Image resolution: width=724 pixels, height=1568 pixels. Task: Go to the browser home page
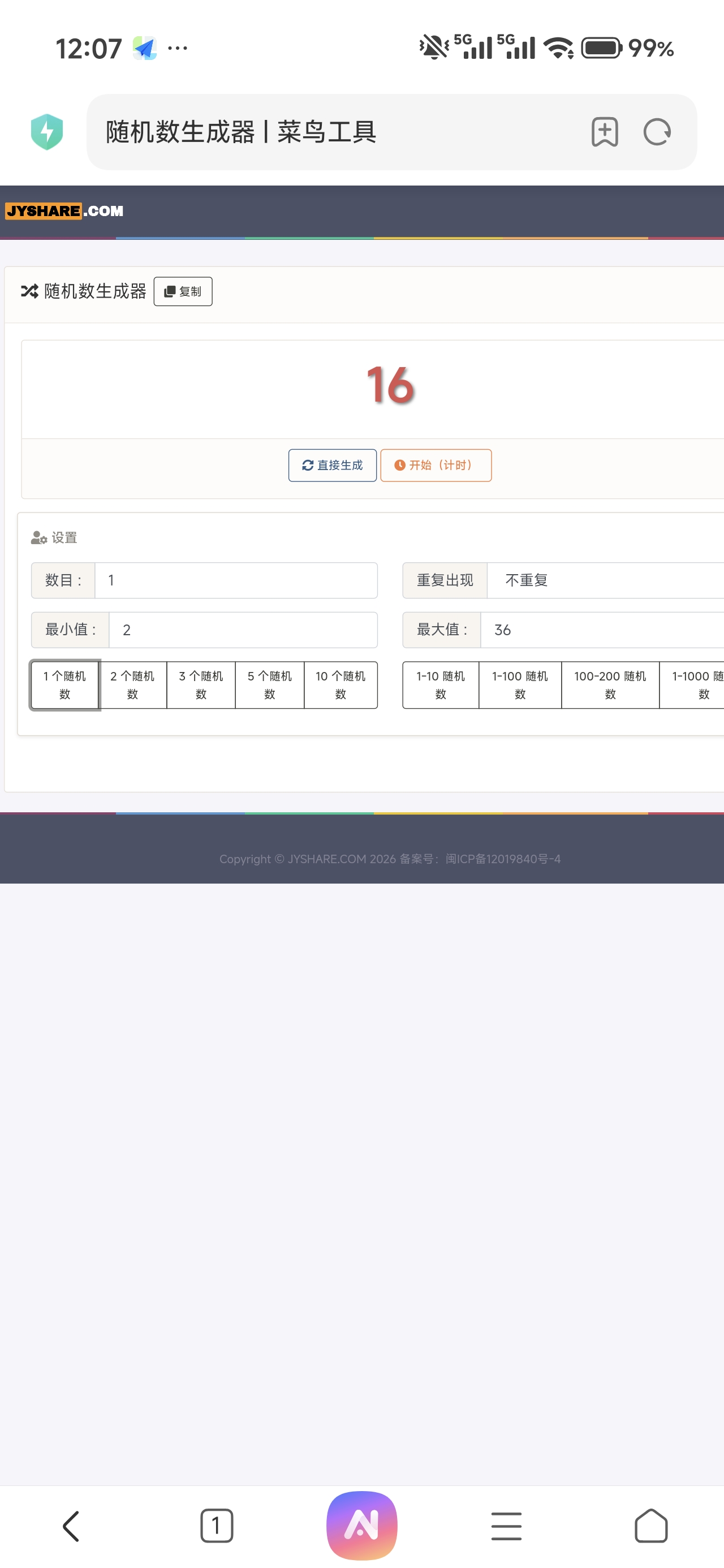click(650, 1526)
